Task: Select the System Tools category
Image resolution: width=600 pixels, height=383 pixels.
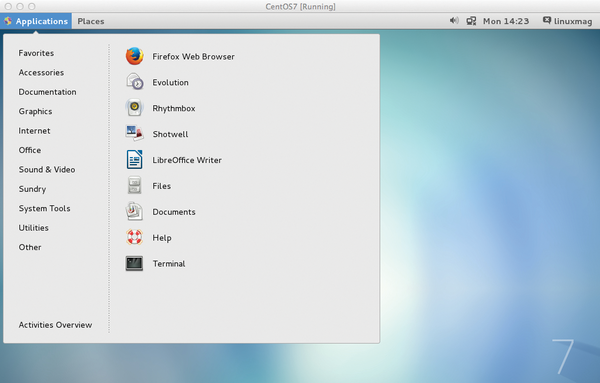Action: (x=44, y=209)
